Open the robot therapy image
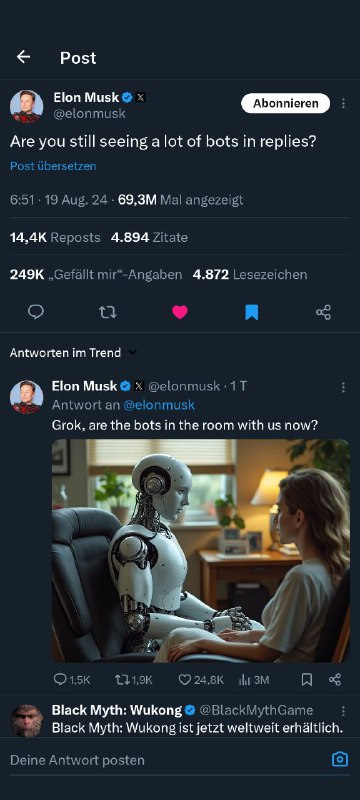 click(x=201, y=551)
